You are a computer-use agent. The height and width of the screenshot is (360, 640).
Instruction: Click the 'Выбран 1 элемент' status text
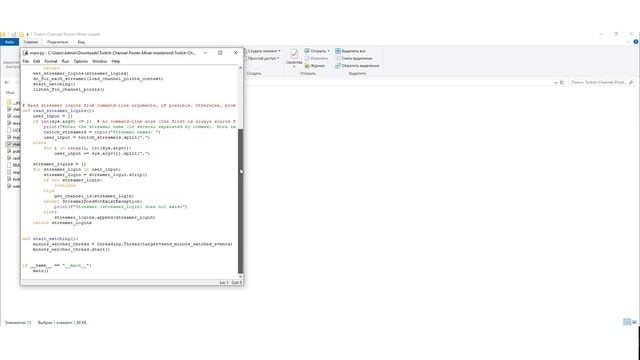[x=62, y=322]
